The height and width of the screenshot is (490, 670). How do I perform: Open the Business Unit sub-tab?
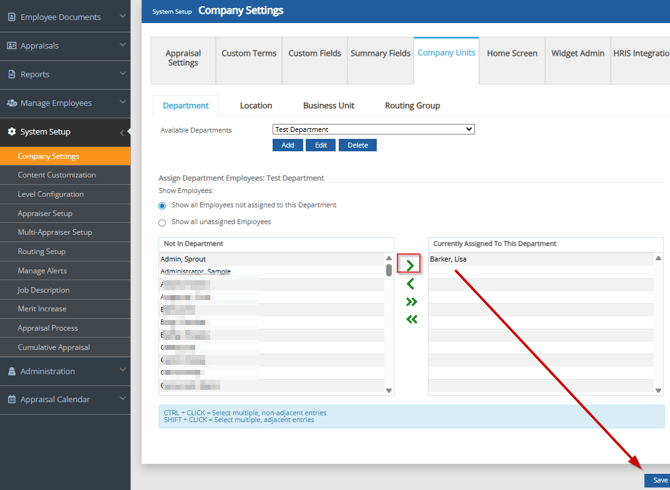point(328,105)
